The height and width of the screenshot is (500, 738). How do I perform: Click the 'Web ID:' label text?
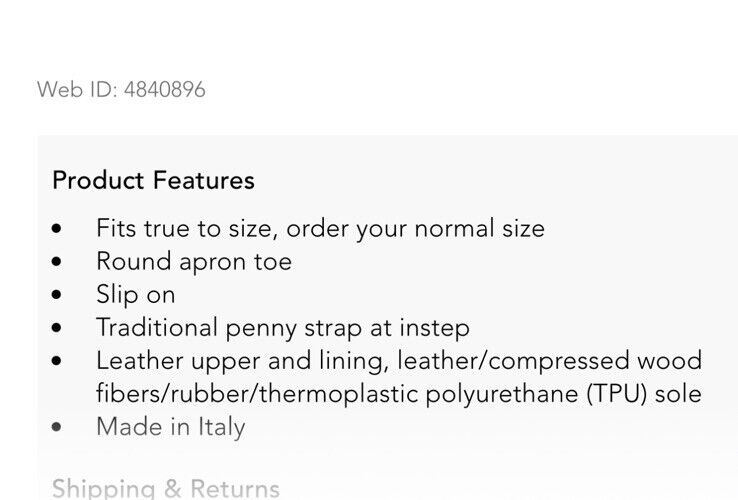(x=77, y=89)
